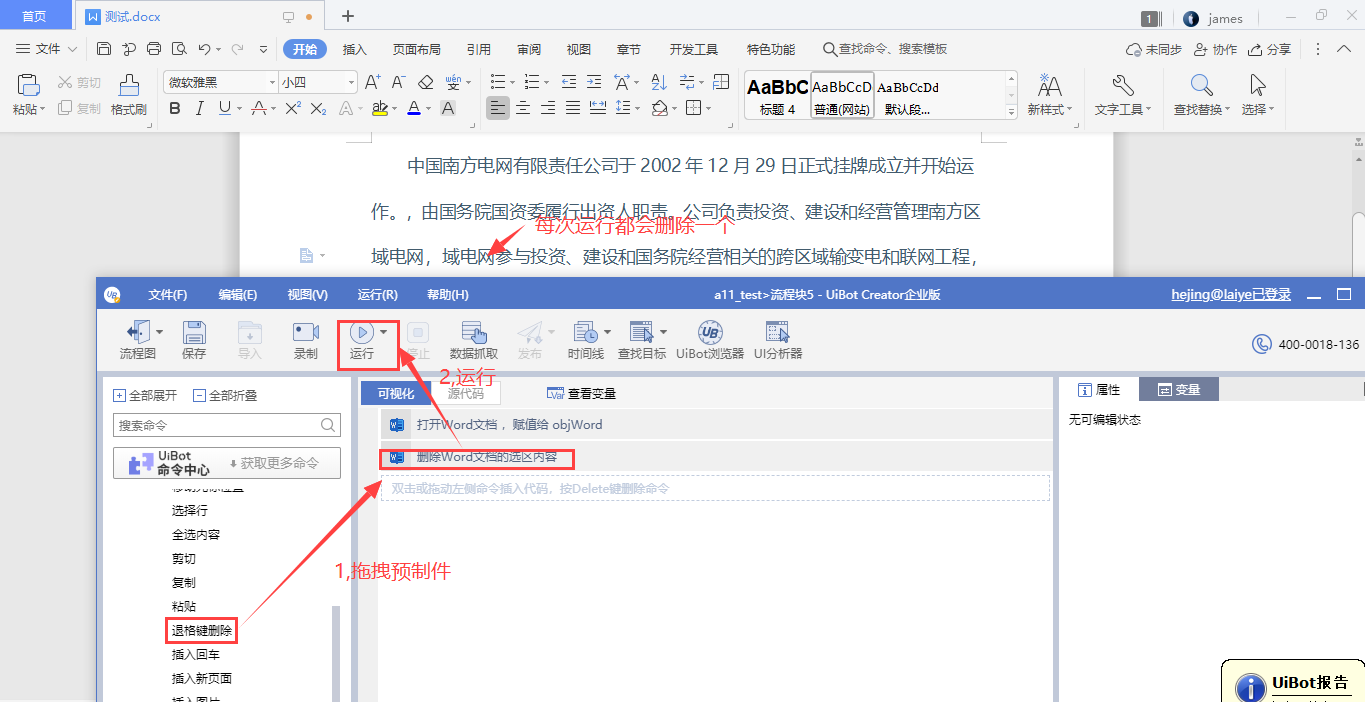
Task: Open the 插入 ribbon tab
Action: (x=355, y=49)
